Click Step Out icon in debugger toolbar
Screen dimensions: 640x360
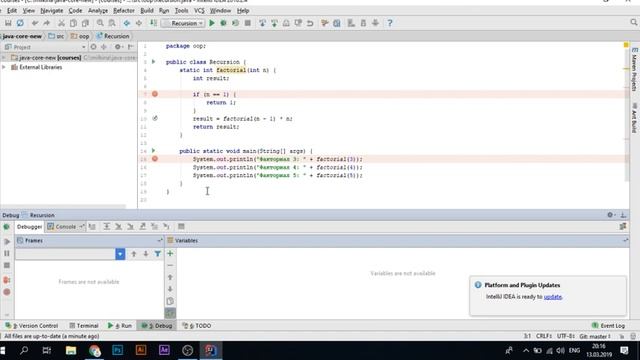point(142,227)
